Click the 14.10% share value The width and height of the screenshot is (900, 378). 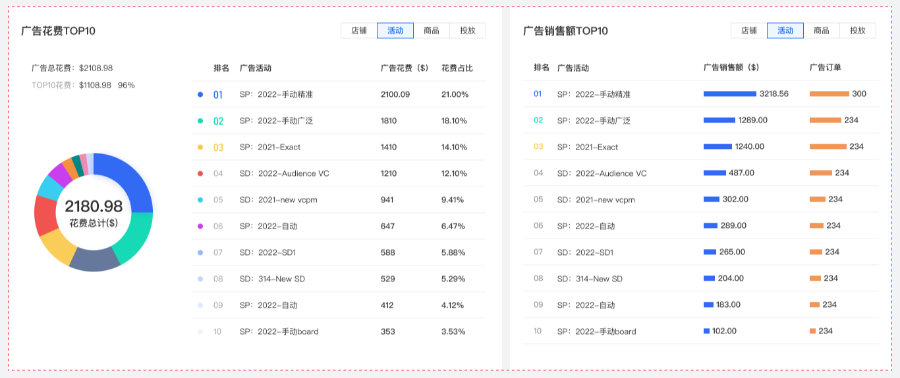coord(454,147)
